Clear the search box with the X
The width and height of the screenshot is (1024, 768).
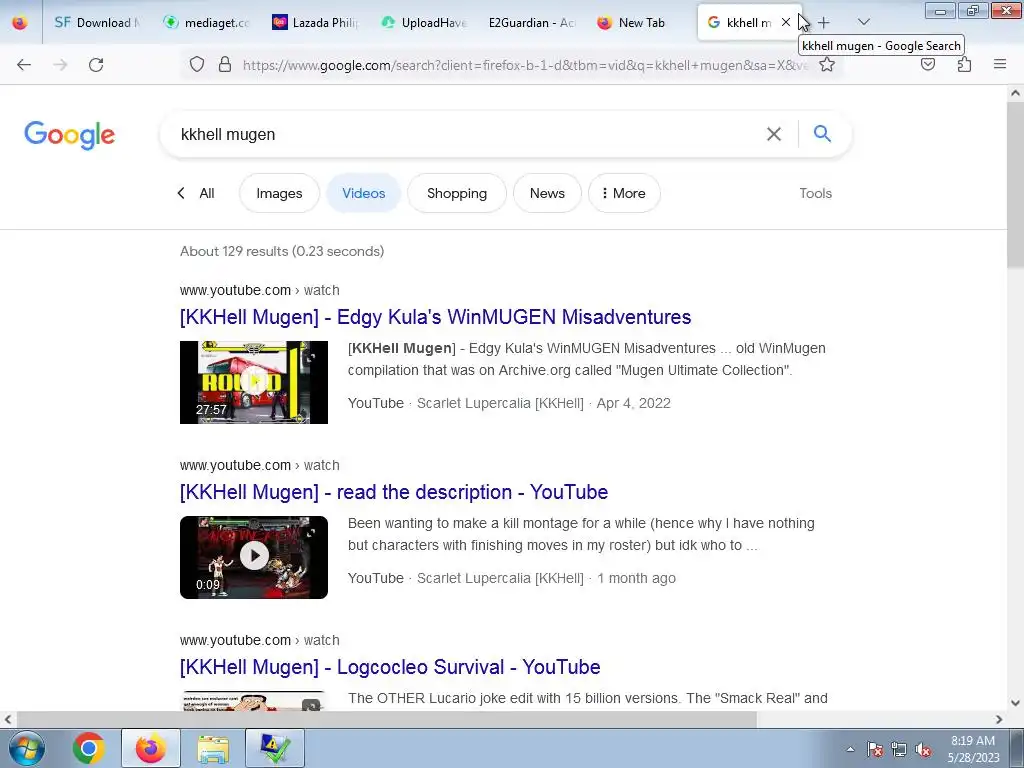pyautogui.click(x=774, y=135)
